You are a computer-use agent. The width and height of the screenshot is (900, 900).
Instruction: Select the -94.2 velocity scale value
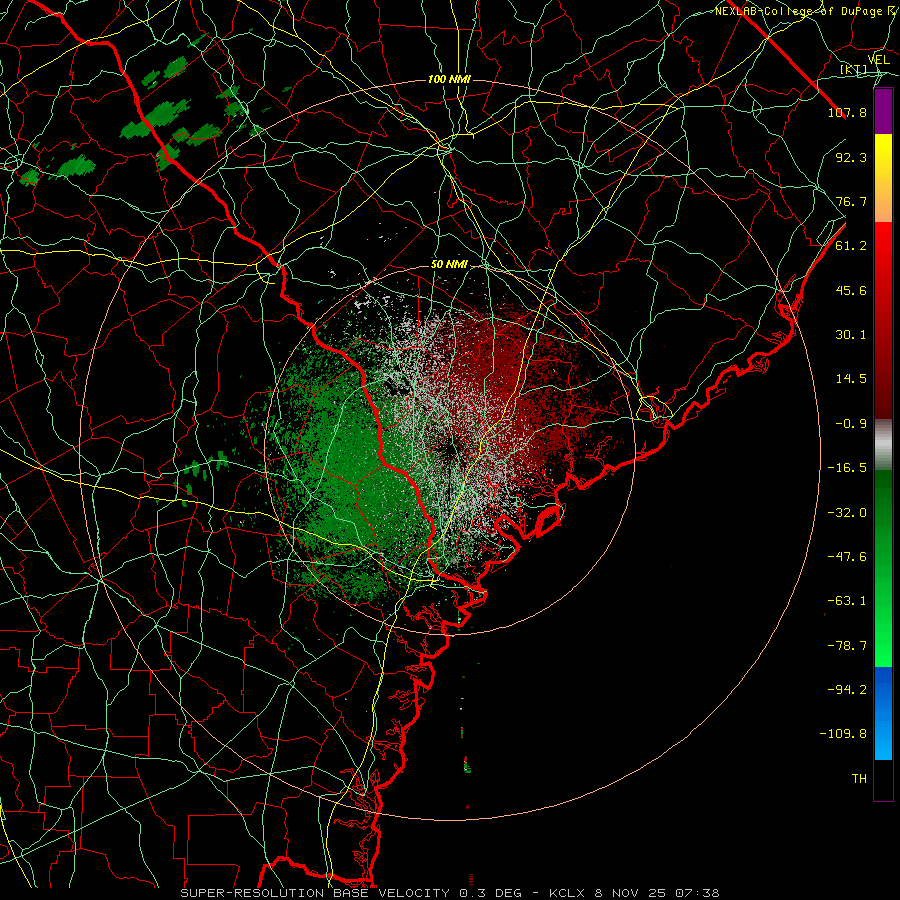(847, 689)
